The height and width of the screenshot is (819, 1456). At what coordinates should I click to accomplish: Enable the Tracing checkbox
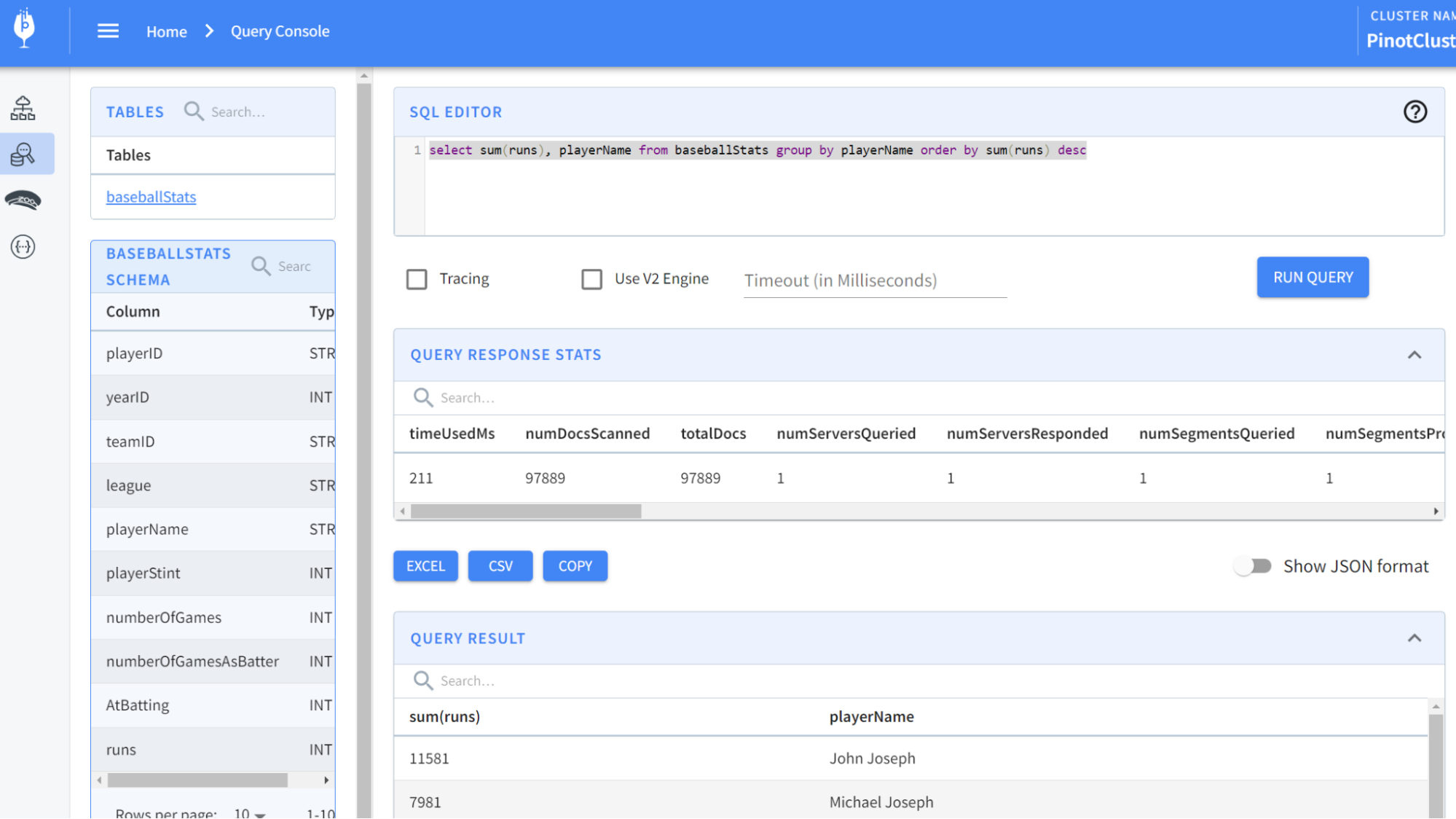(417, 279)
